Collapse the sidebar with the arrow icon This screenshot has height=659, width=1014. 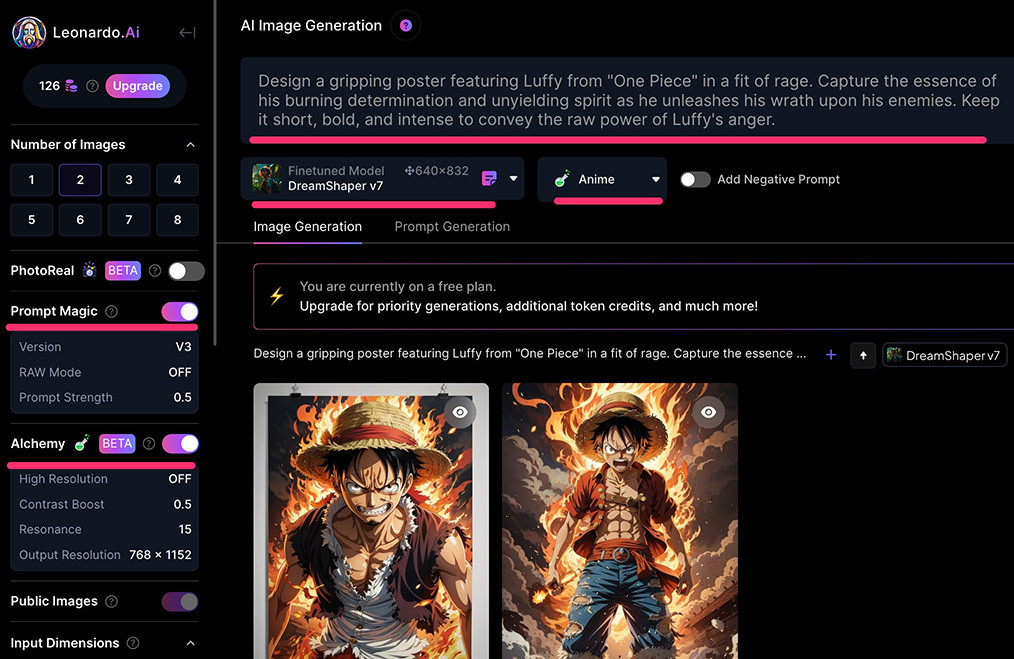point(188,32)
